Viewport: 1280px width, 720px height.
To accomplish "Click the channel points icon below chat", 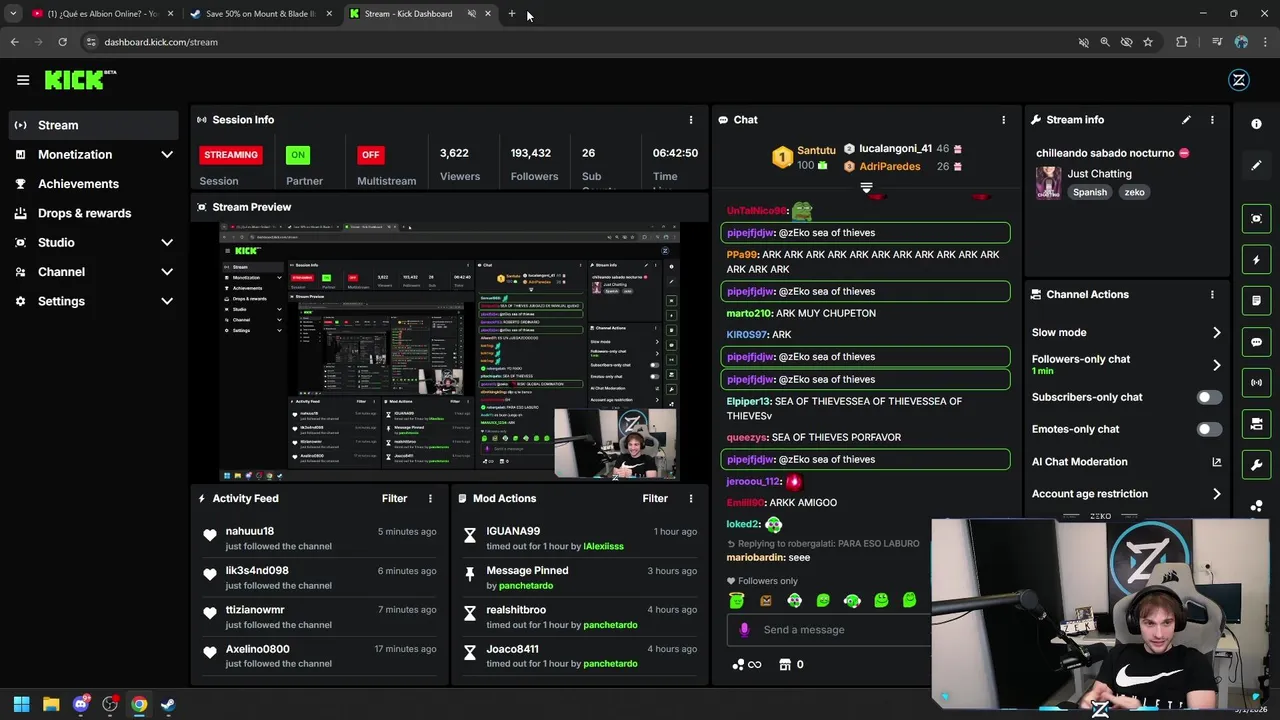I will 738,665.
